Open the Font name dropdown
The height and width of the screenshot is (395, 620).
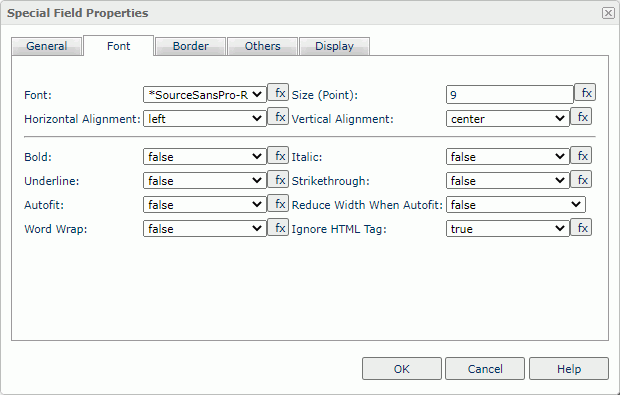[204, 95]
